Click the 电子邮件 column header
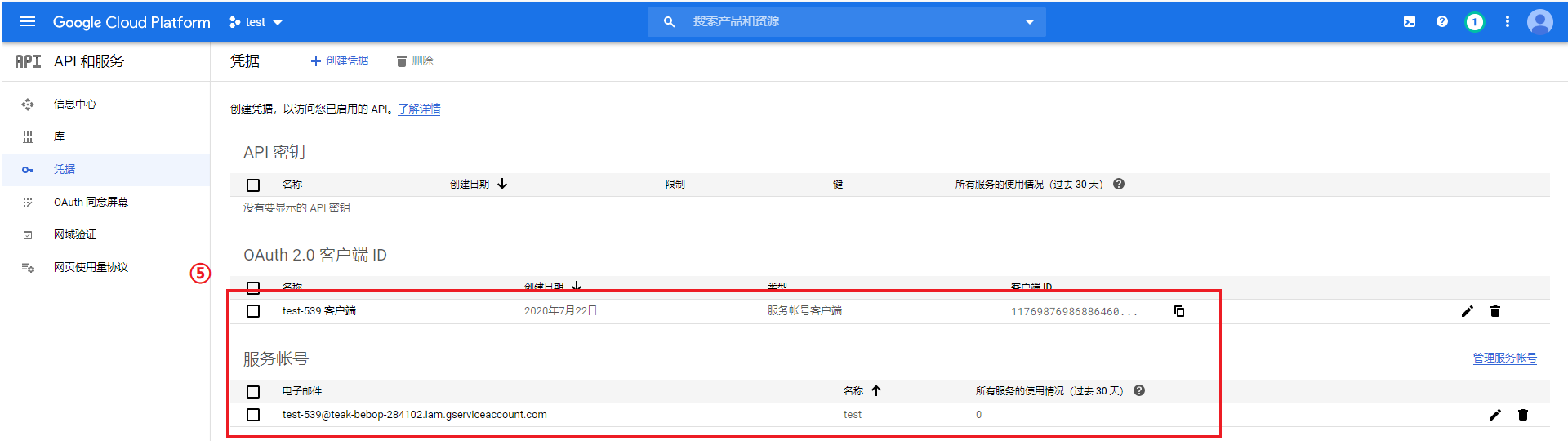 coord(302,391)
